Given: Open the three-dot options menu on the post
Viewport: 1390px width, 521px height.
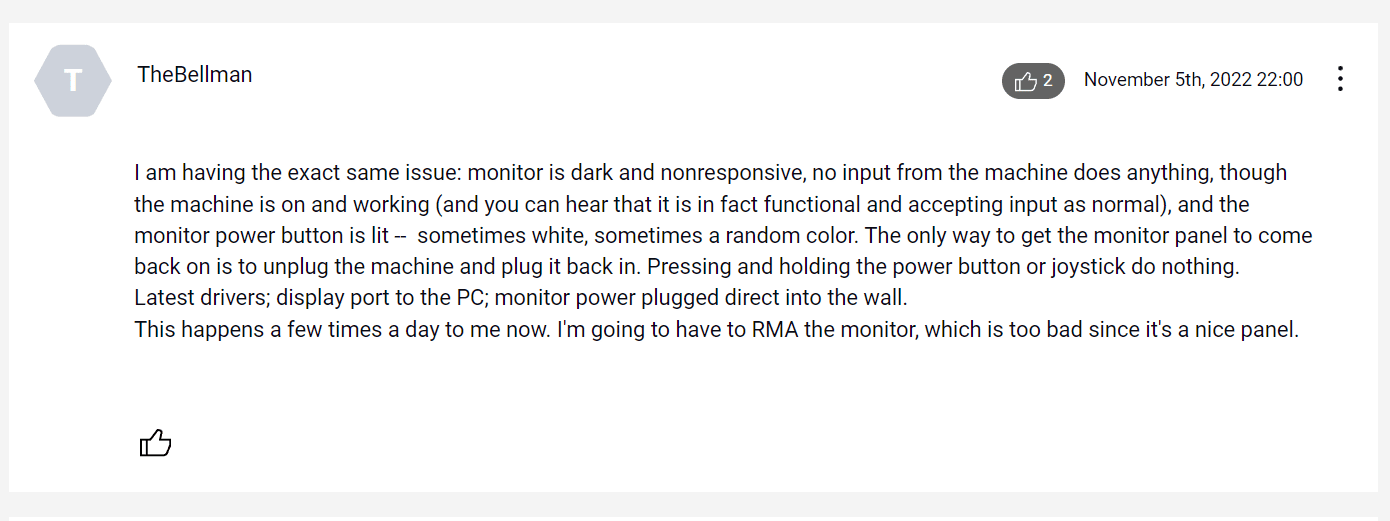Looking at the screenshot, I should [1340, 80].
